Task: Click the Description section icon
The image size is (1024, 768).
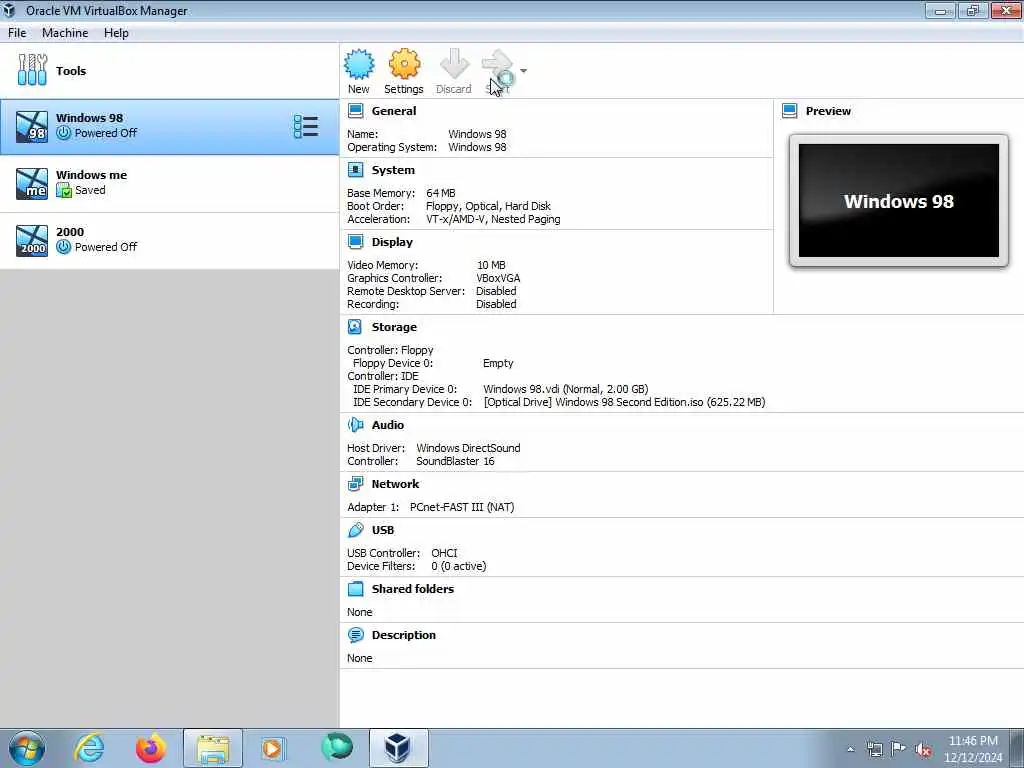Action: (x=355, y=635)
